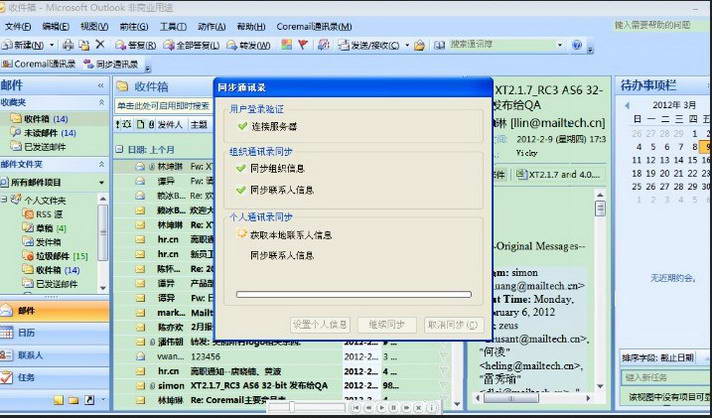Switch to the 日历 calendar pane
Viewport: 712px width, 418px height.
54,333
